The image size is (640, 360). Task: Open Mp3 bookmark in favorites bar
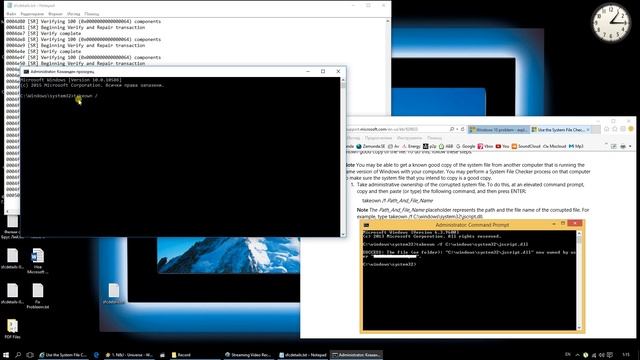click(576, 146)
